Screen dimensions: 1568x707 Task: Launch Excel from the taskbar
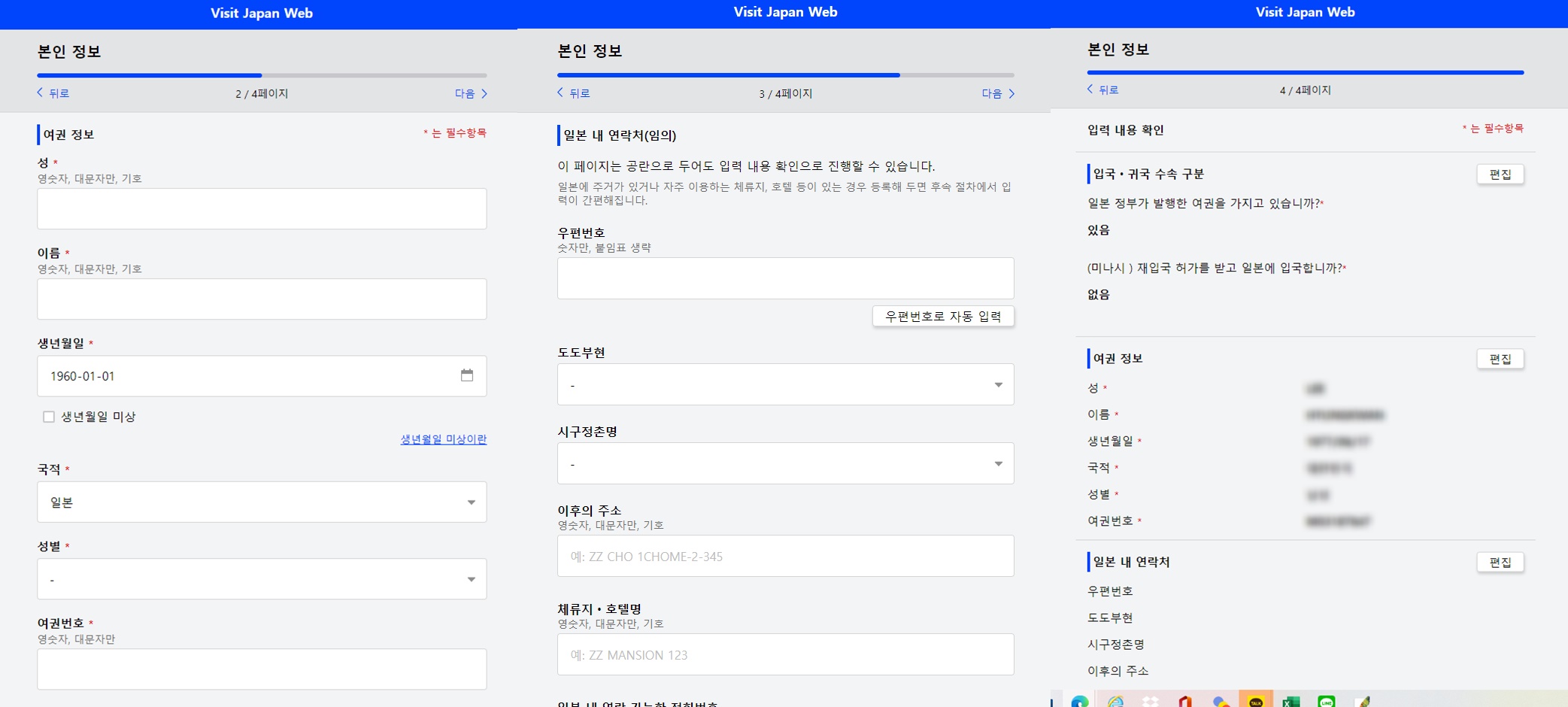[1291, 701]
